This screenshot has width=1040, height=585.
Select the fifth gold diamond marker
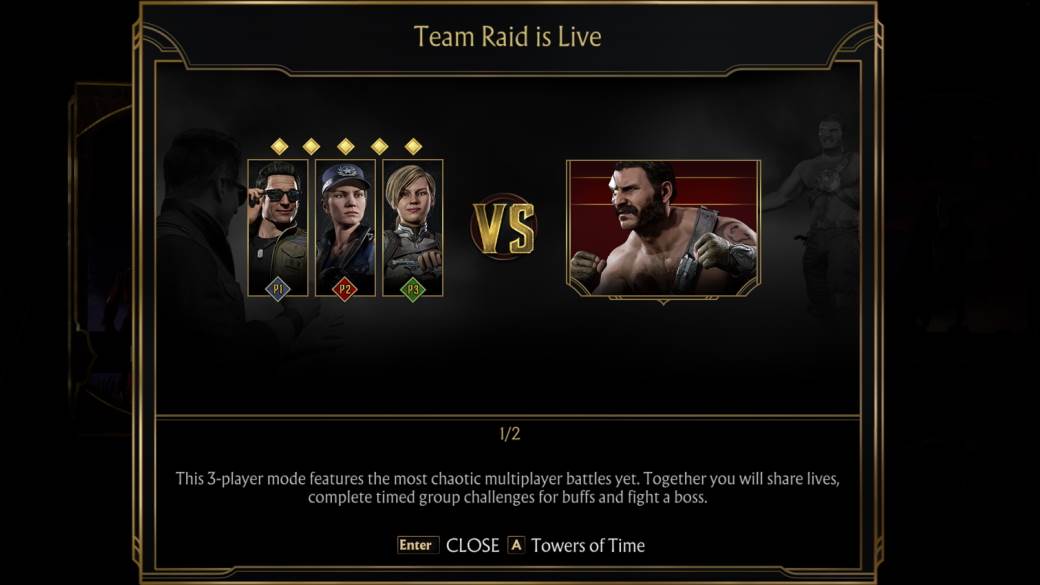click(413, 146)
